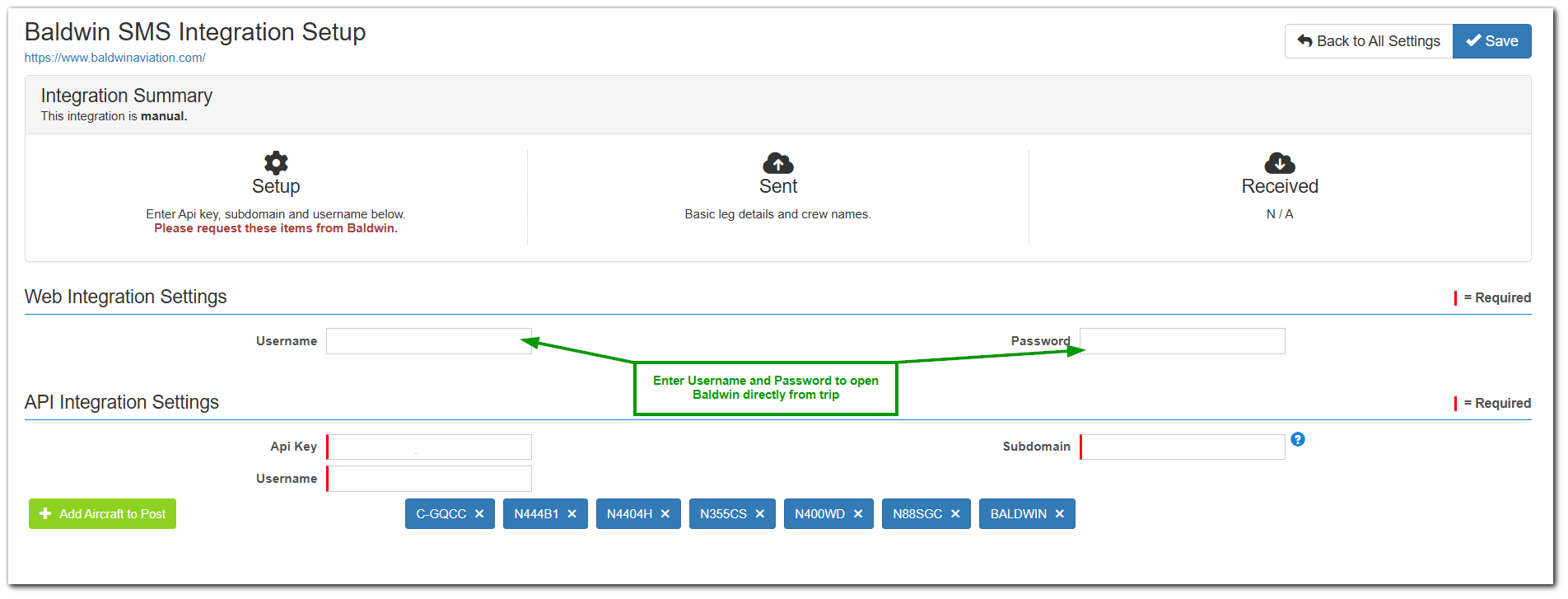
Task: Remove the N88SGC aircraft tag
Action: click(955, 514)
